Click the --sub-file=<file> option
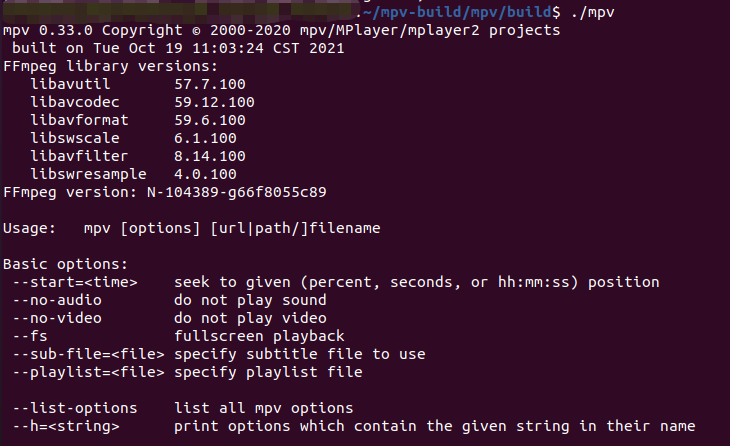This screenshot has width=730, height=446. click(88, 354)
